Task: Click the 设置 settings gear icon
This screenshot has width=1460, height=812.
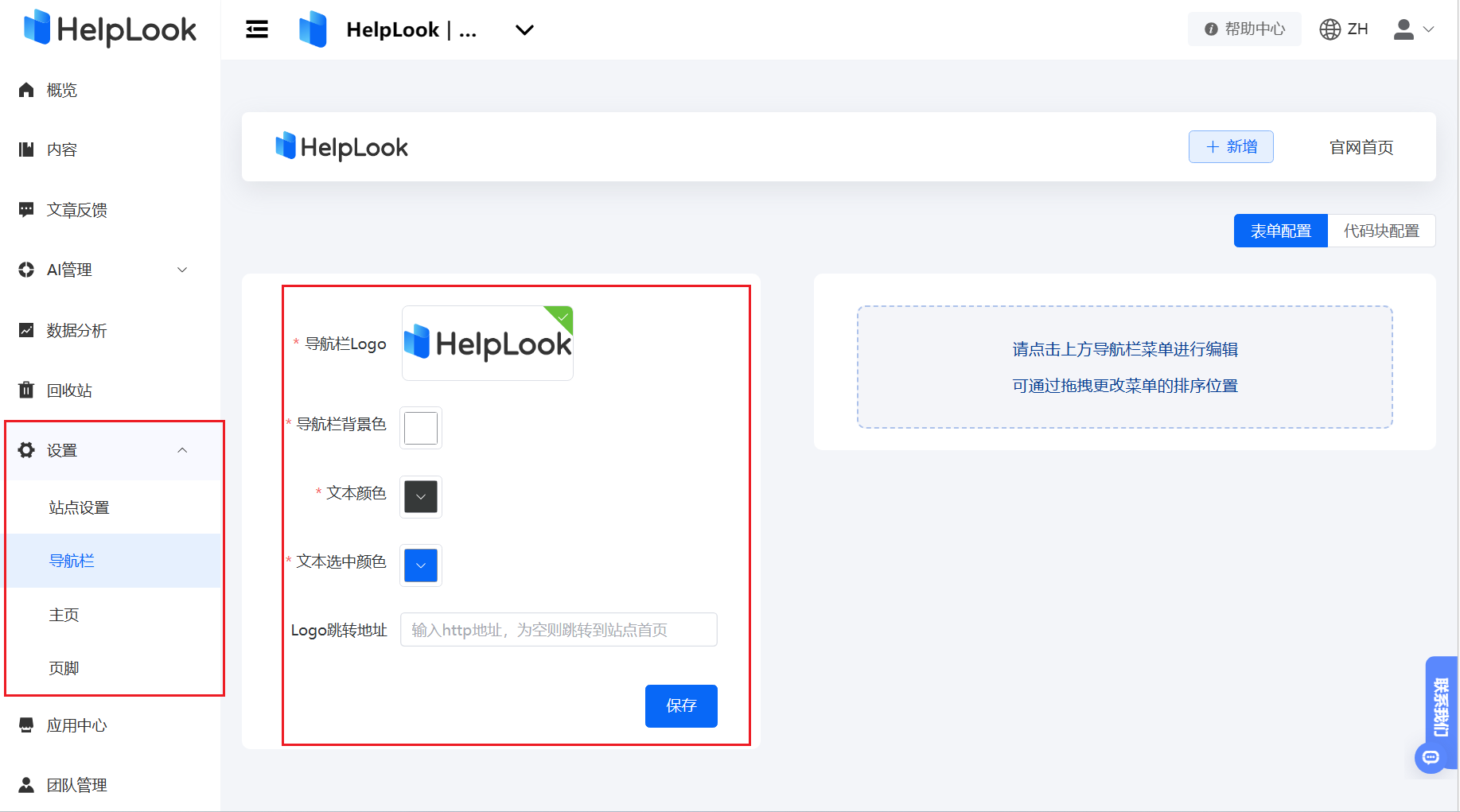Action: click(26, 449)
